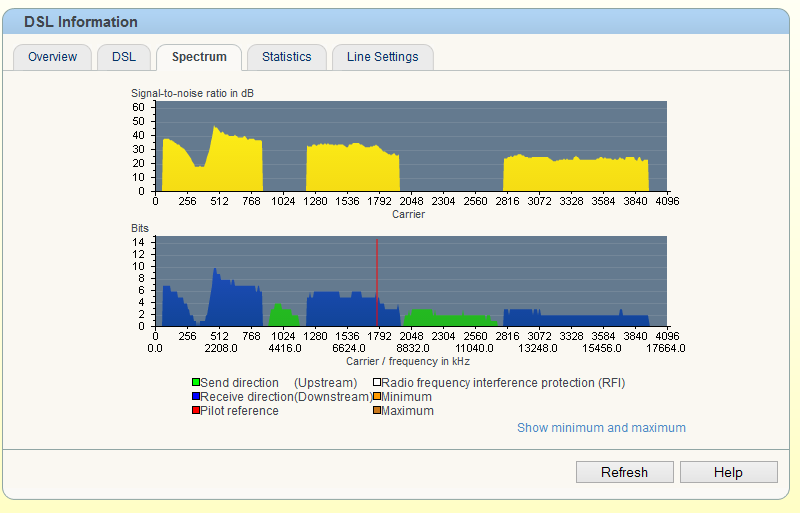The image size is (800, 513).
Task: Click the brown Maximum legend swatch
Action: click(x=377, y=411)
